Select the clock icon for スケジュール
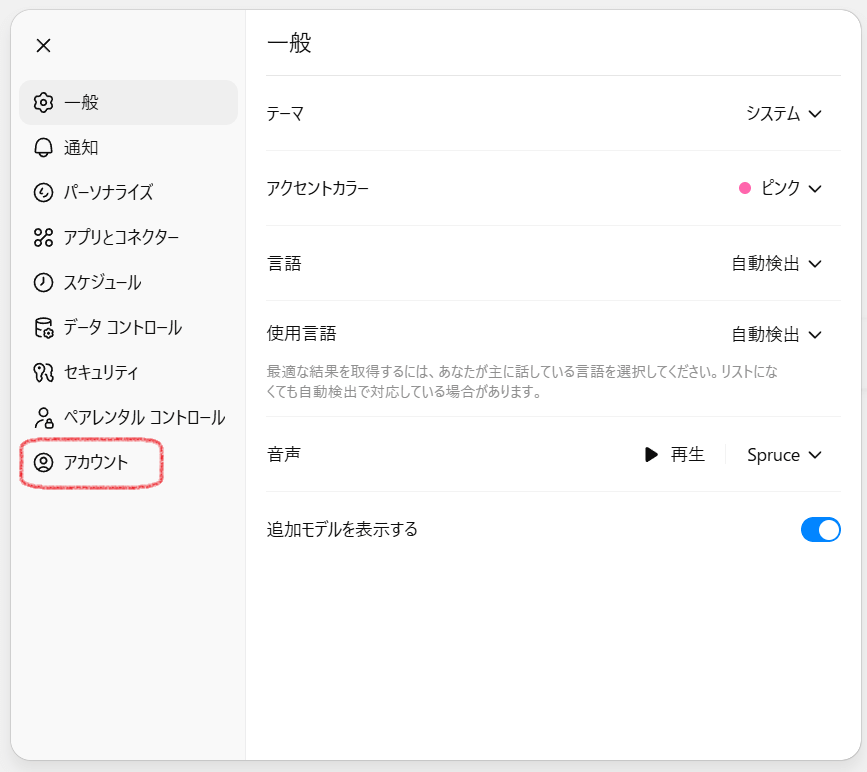Viewport: 867px width, 772px height. [43, 282]
